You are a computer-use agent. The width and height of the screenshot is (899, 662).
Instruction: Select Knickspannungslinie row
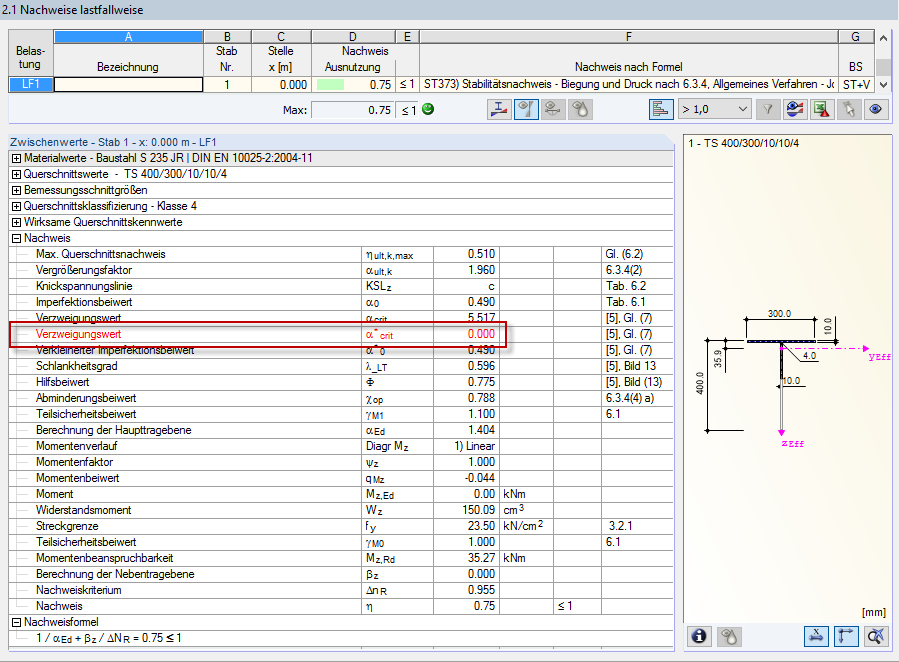341,286
